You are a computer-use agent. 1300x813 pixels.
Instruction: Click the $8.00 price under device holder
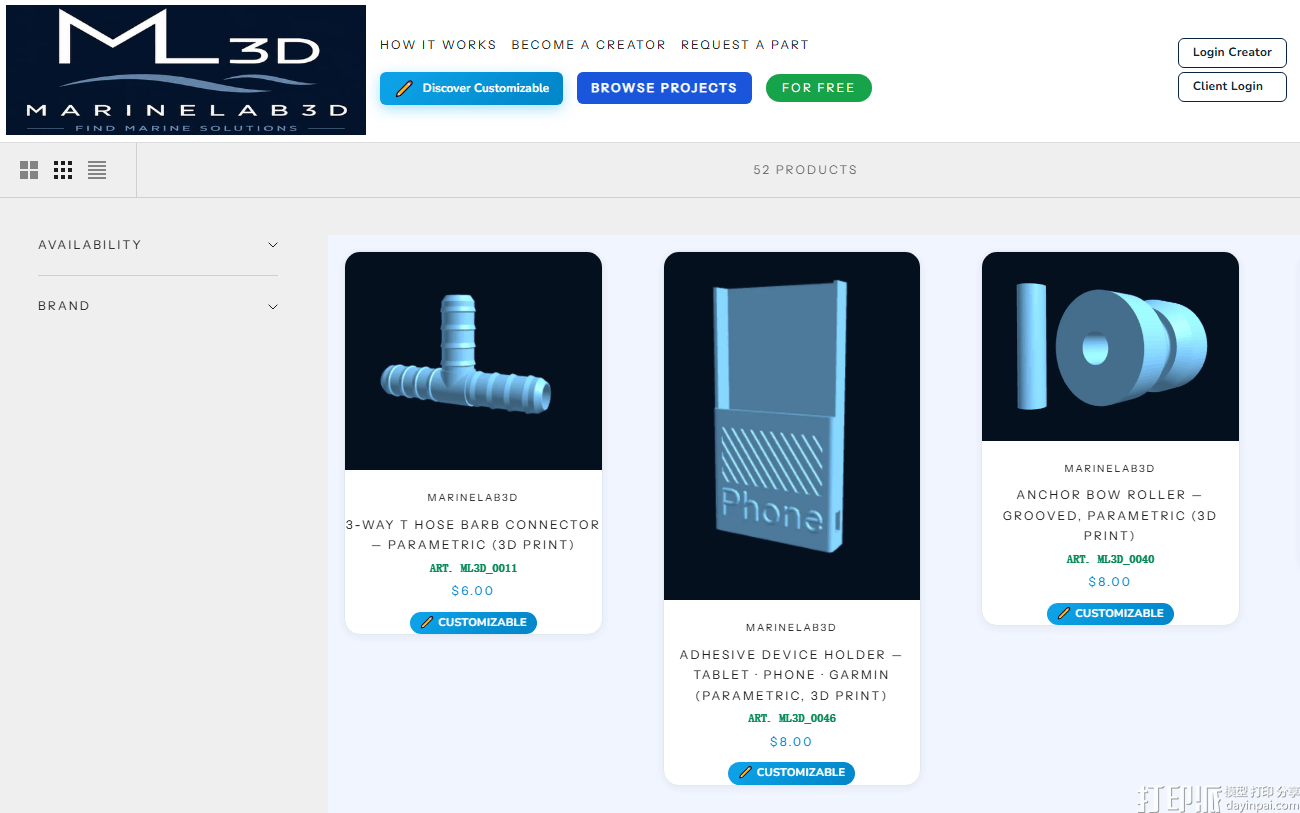point(791,742)
